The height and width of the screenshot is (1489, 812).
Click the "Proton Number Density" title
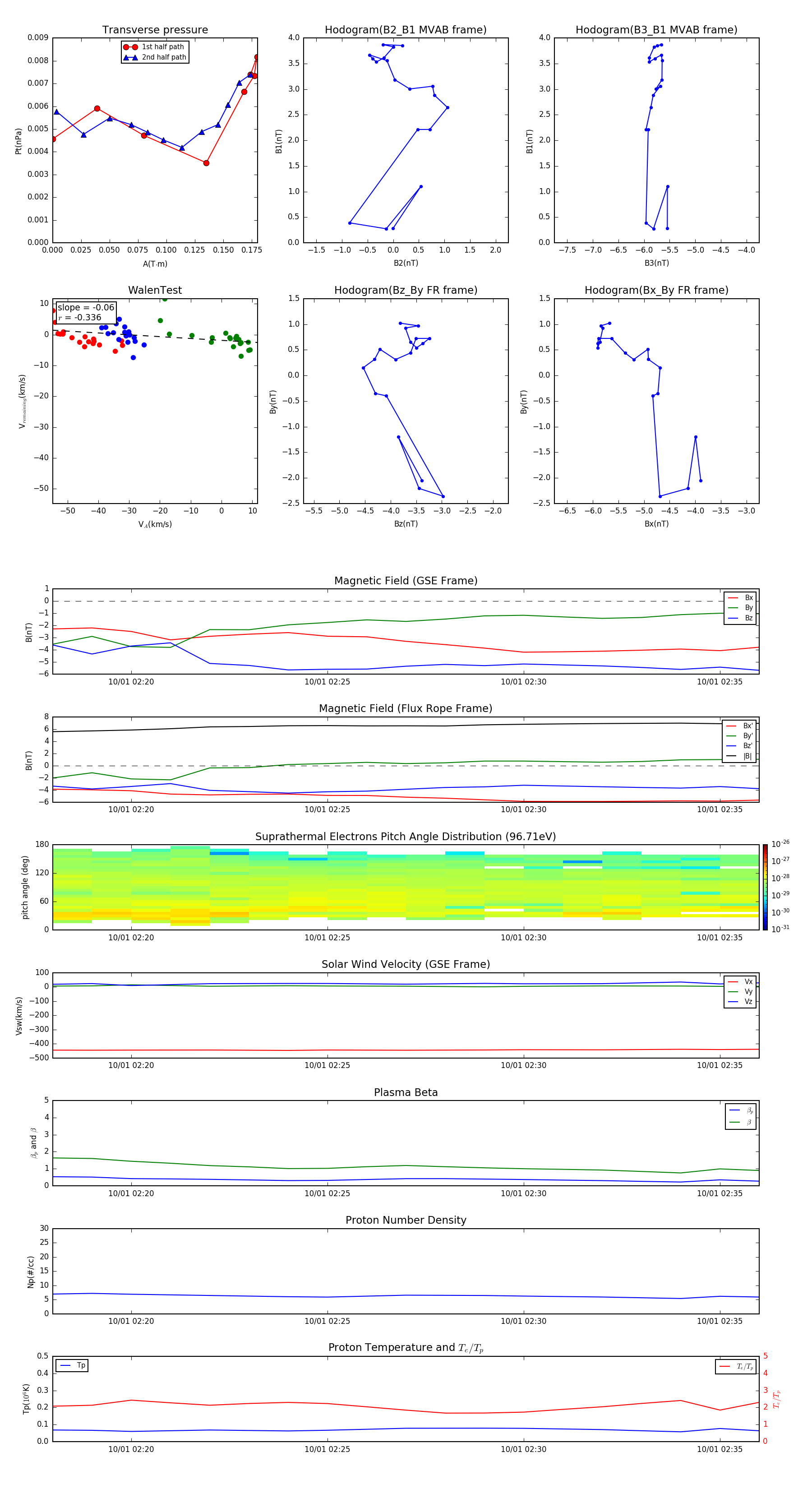coord(406,1220)
